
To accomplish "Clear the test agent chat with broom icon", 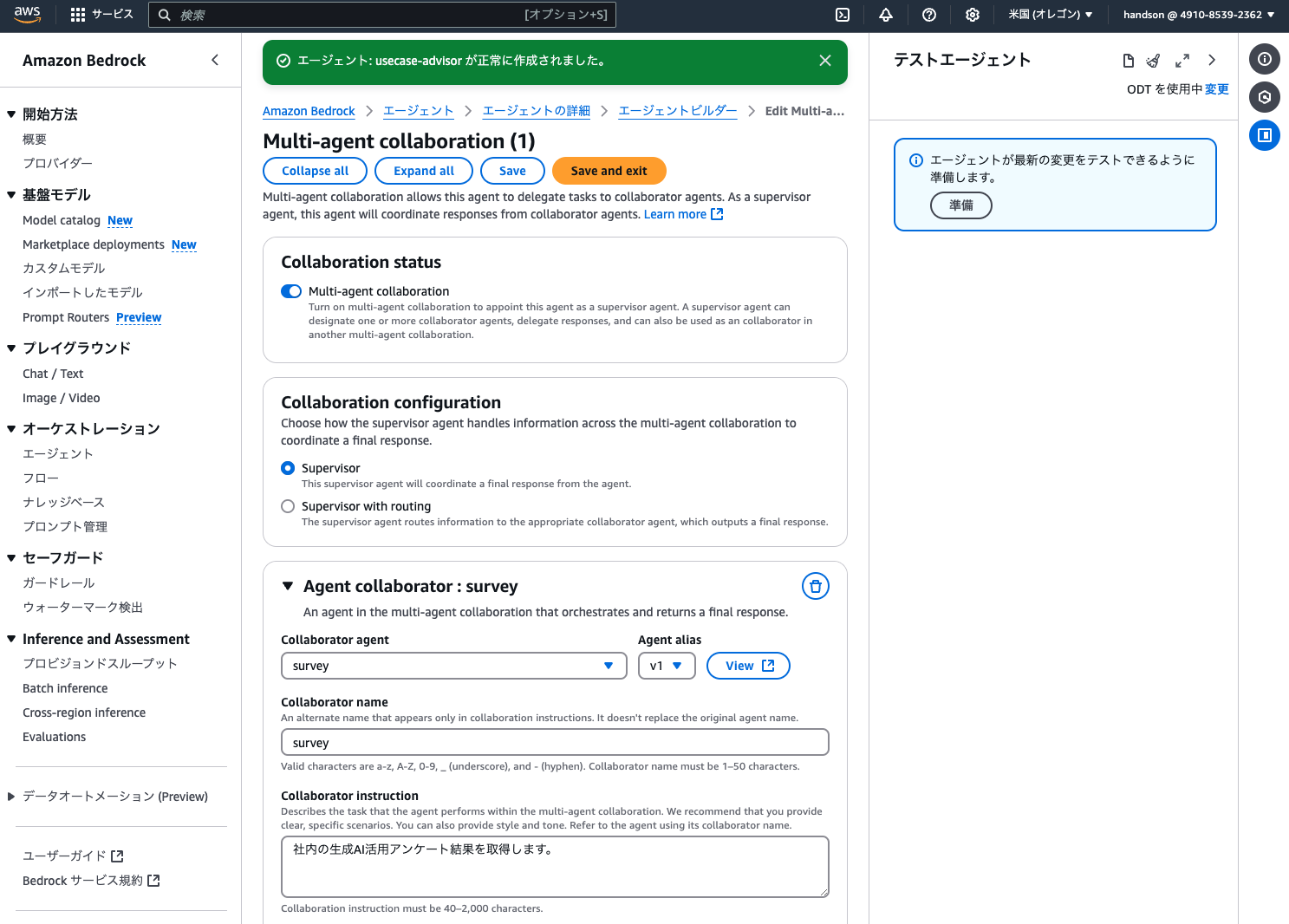I will pyautogui.click(x=1153, y=61).
